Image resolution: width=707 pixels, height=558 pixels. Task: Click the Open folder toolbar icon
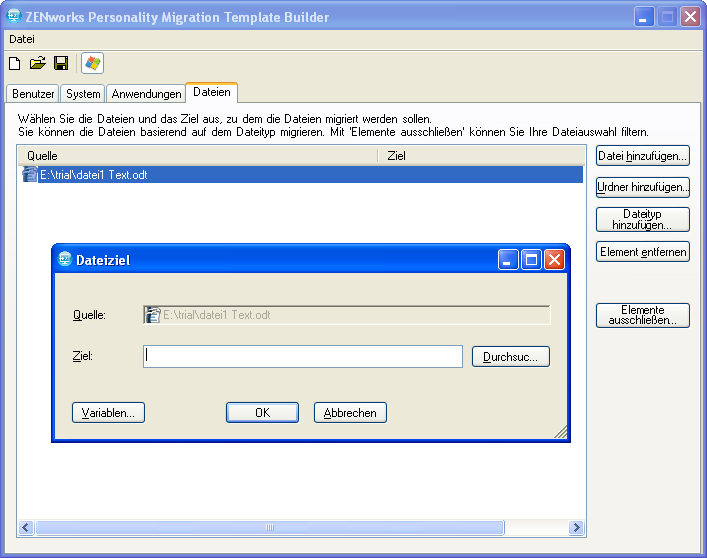click(38, 63)
